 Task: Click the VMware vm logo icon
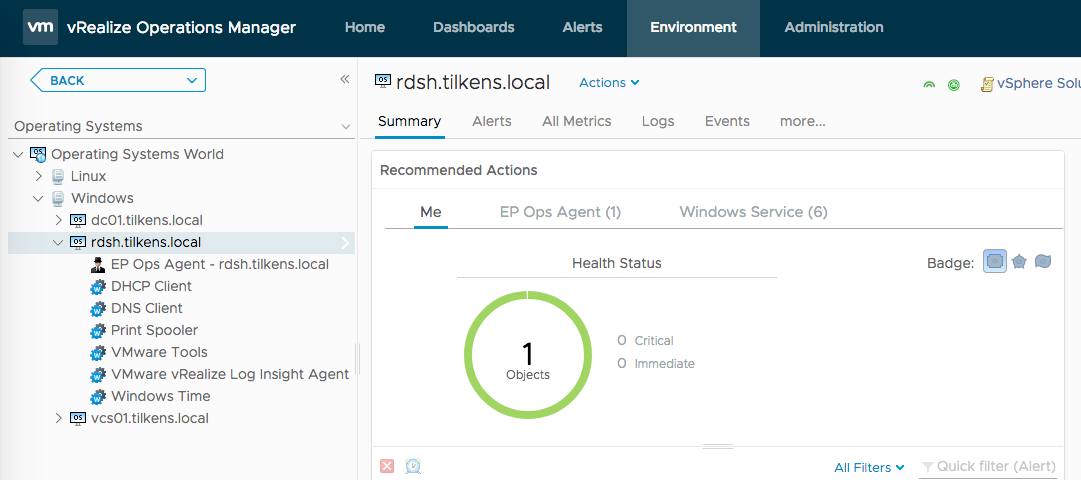click(x=40, y=28)
